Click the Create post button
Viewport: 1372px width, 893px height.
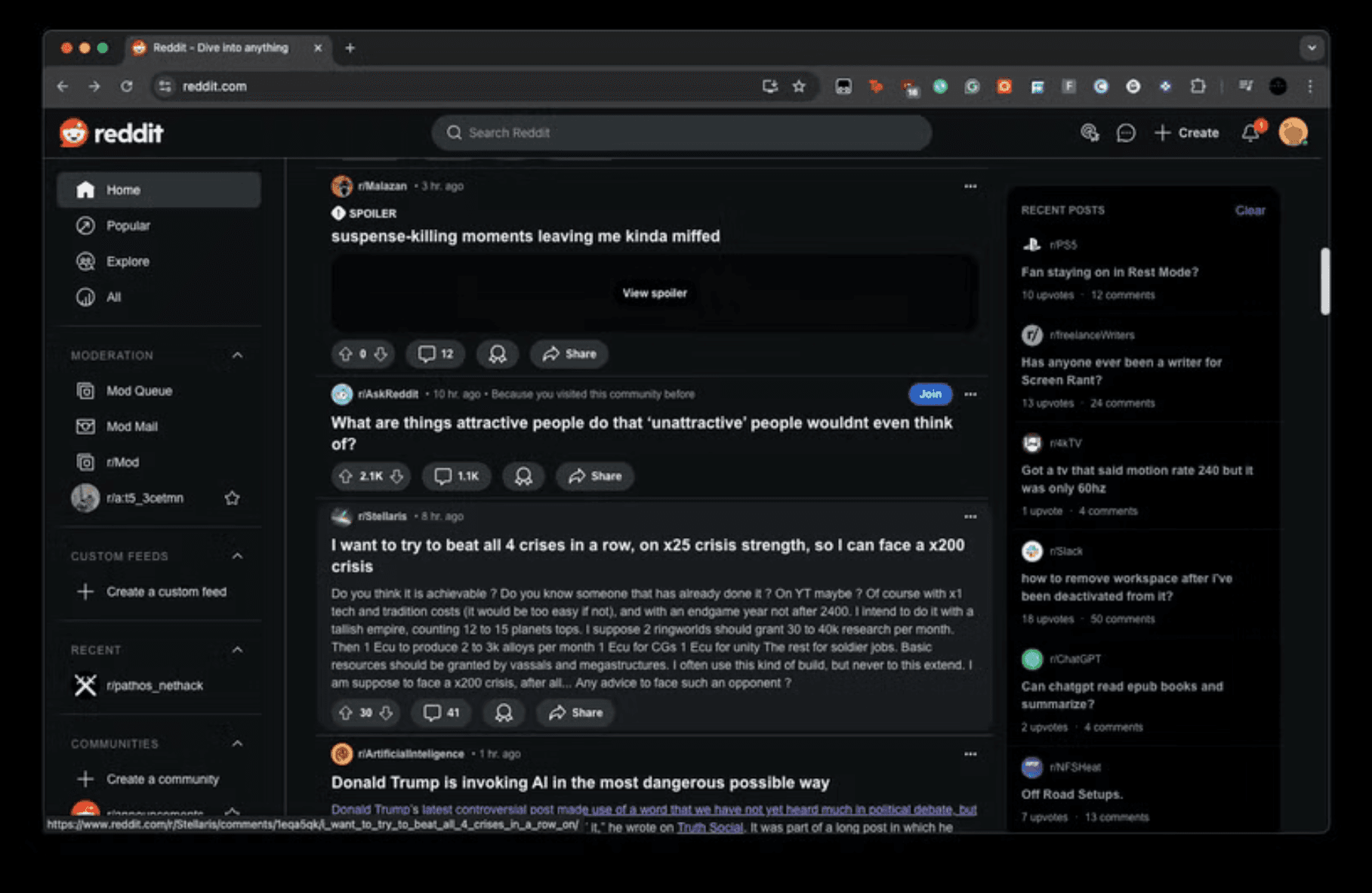click(x=1186, y=133)
